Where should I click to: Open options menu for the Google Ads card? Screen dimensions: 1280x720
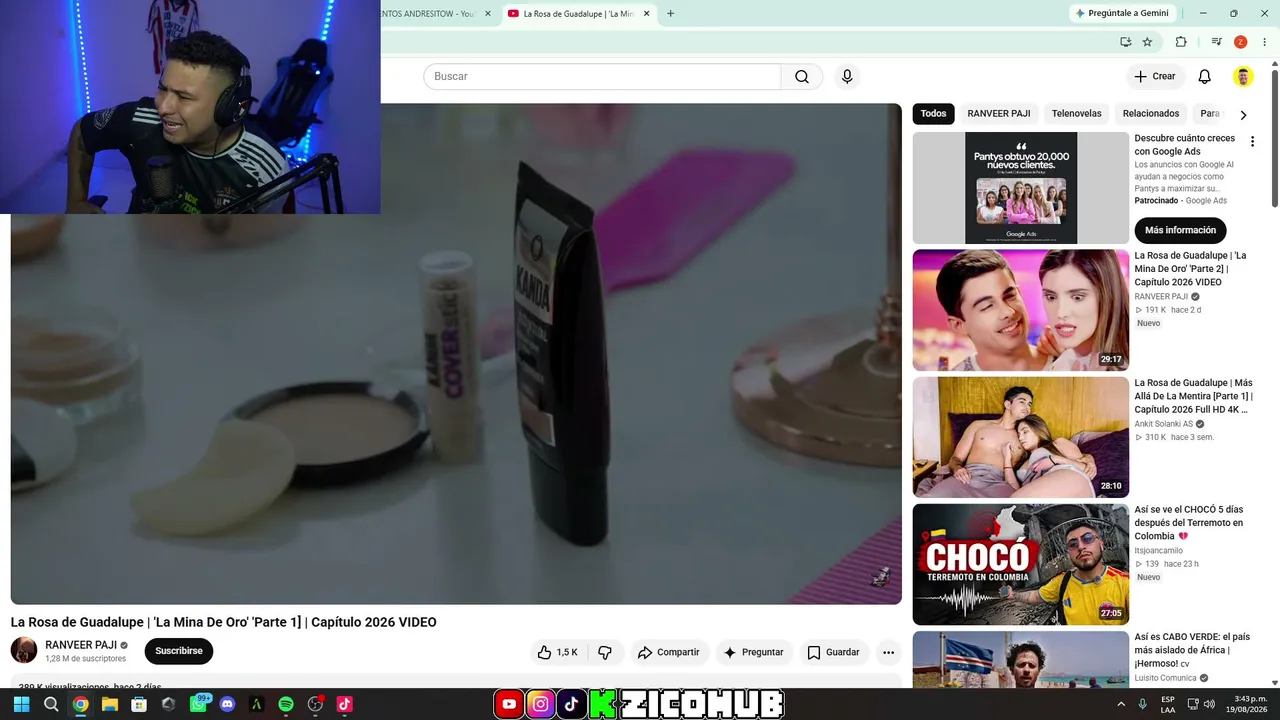tap(1252, 142)
